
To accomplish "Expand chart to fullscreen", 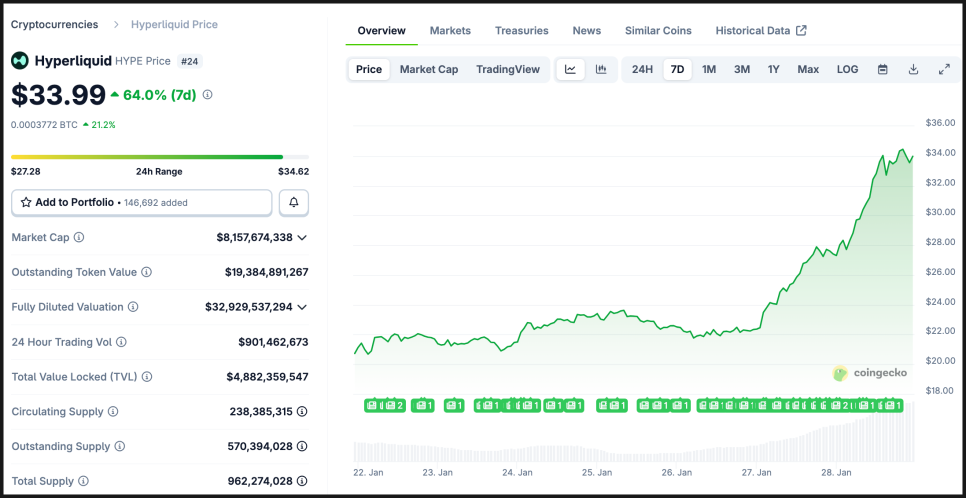I will pyautogui.click(x=944, y=70).
